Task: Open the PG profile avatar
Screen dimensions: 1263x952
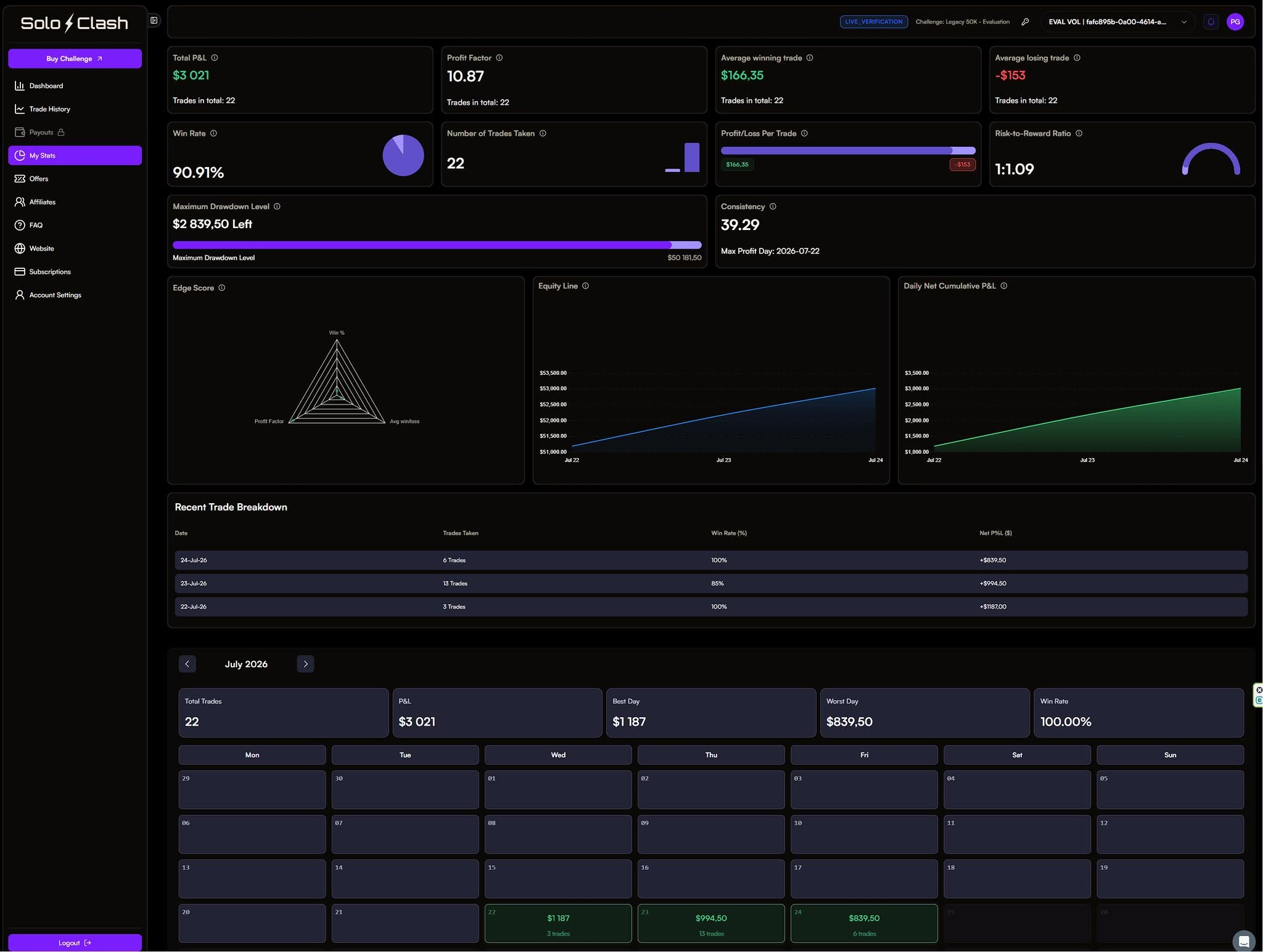Action: tap(1235, 22)
